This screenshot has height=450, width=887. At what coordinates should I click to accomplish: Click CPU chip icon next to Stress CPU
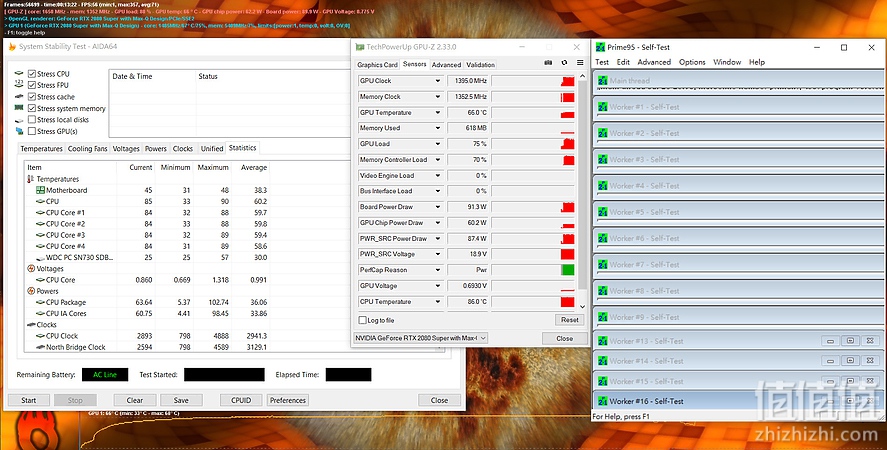(19, 74)
